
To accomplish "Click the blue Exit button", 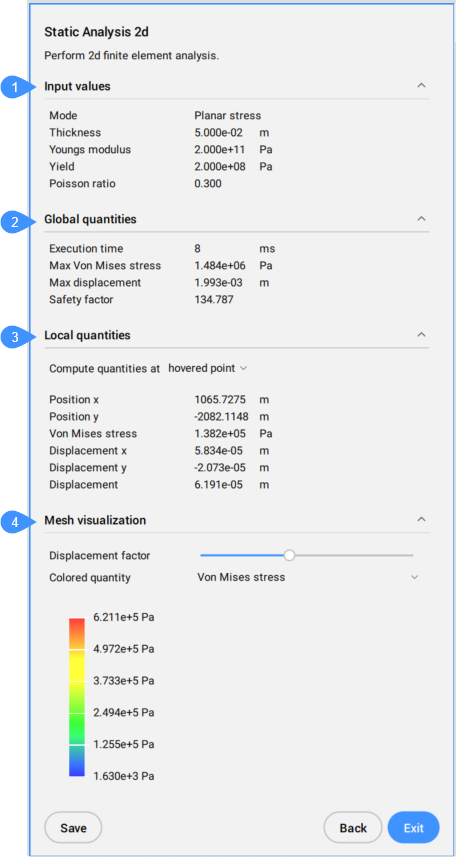I will pos(413,828).
